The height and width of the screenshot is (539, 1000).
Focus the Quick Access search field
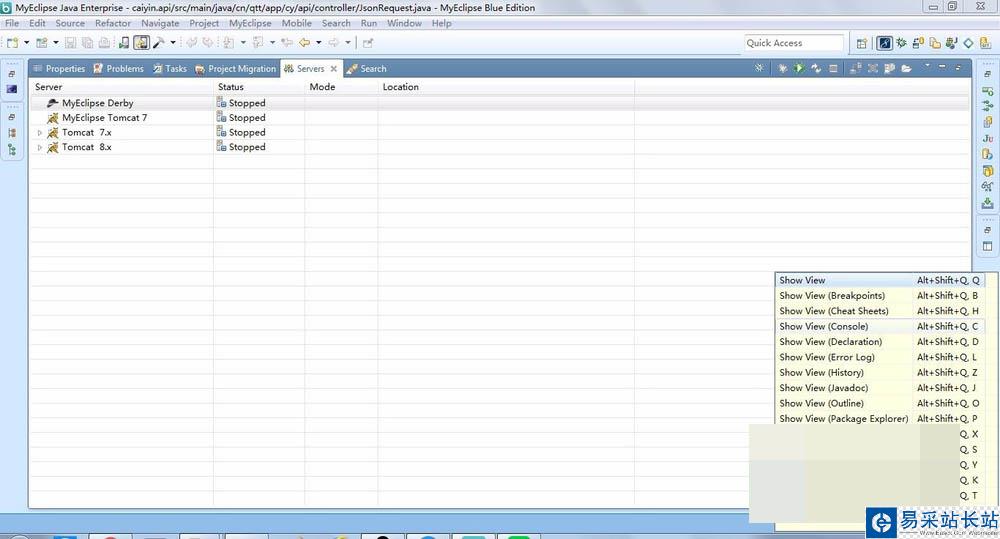[794, 43]
